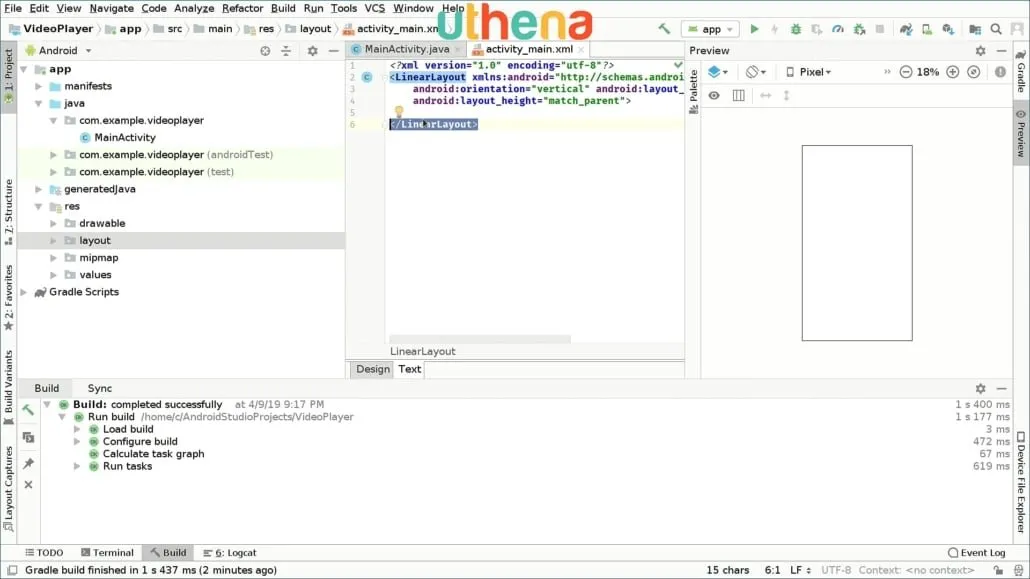1030x579 pixels.
Task: Open the Gradle side panel
Action: coord(1021,71)
